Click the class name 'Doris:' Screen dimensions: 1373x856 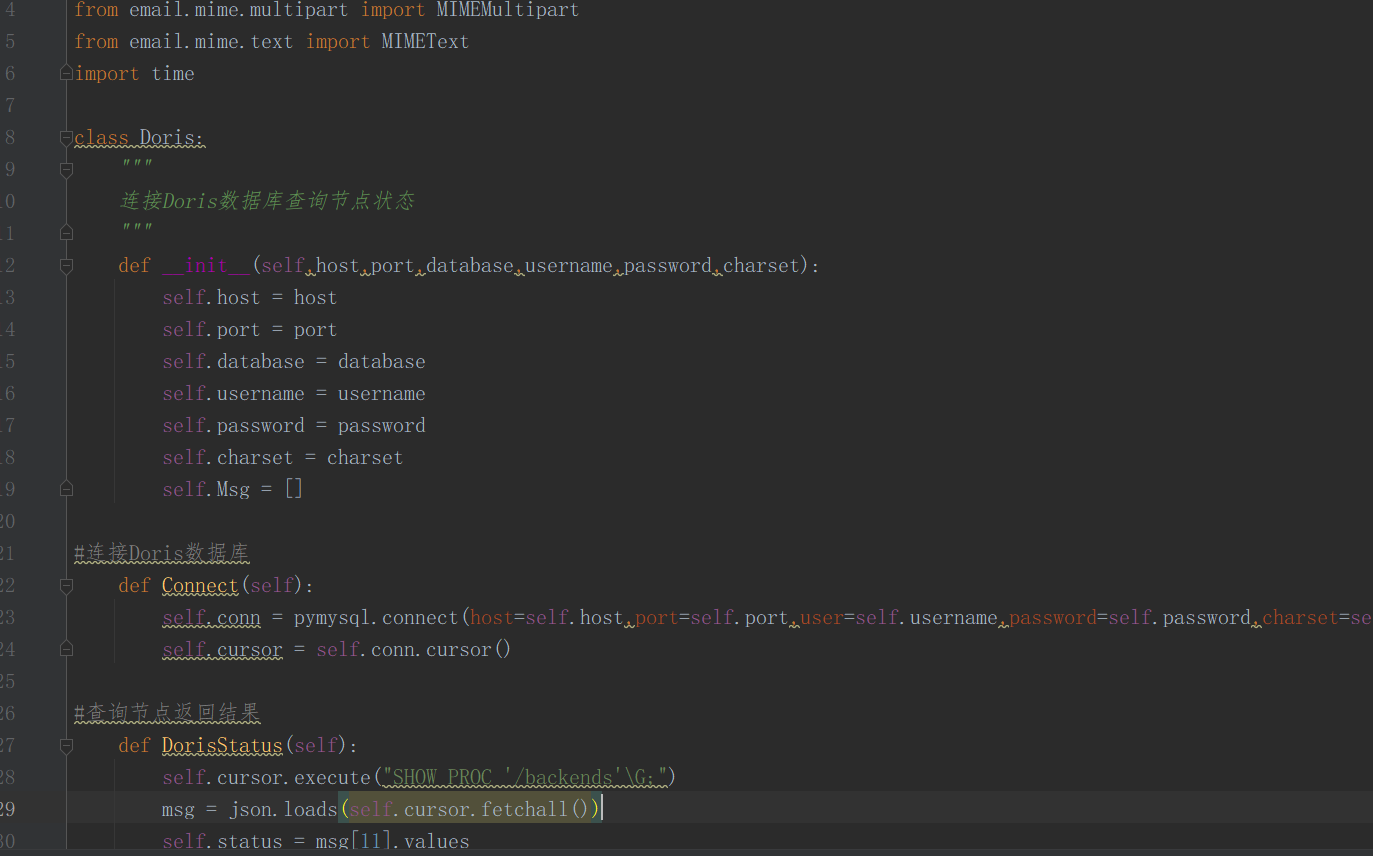(x=172, y=137)
